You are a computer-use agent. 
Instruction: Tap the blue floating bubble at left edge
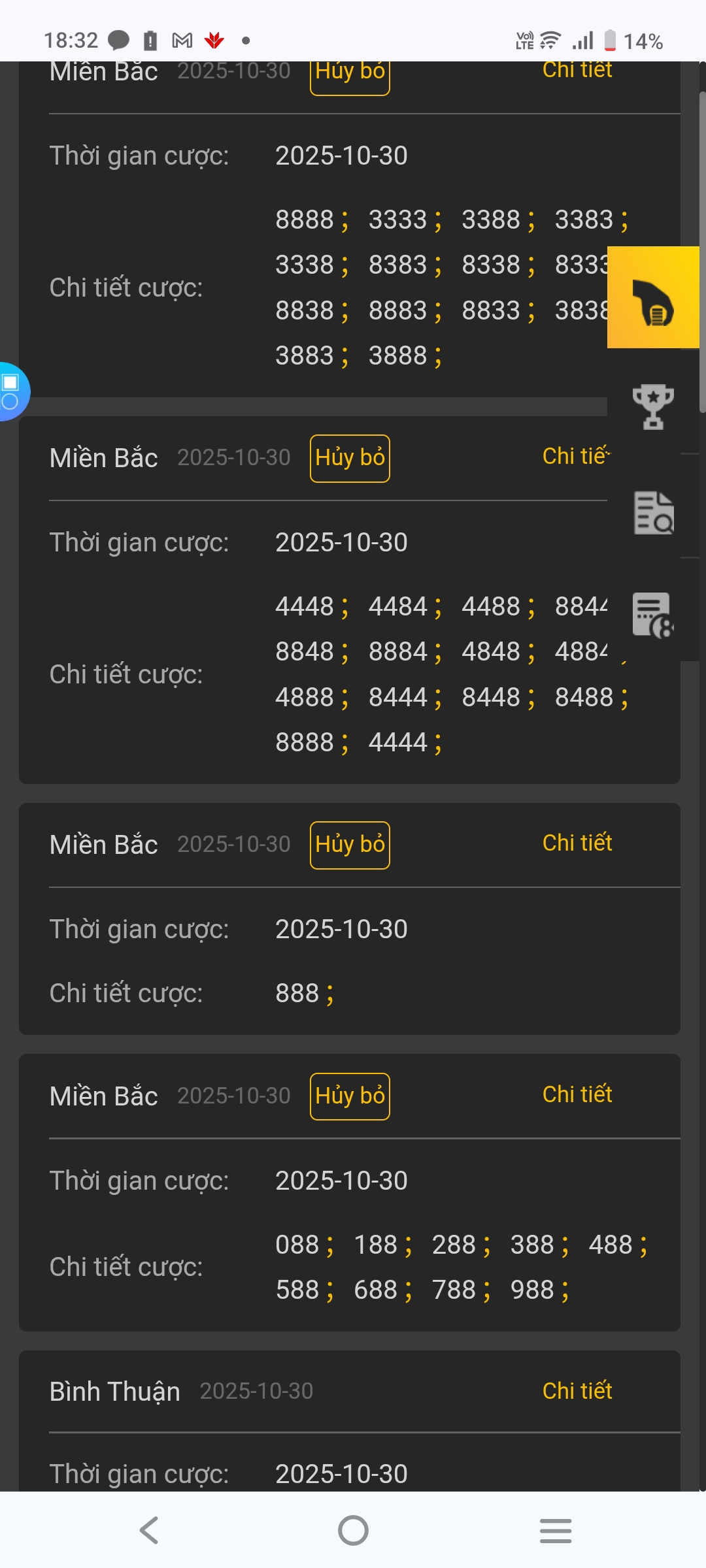(x=10, y=391)
